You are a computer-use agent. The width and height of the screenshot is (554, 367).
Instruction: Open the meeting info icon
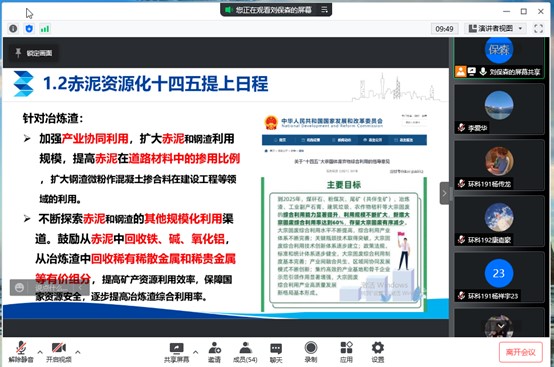[13, 29]
